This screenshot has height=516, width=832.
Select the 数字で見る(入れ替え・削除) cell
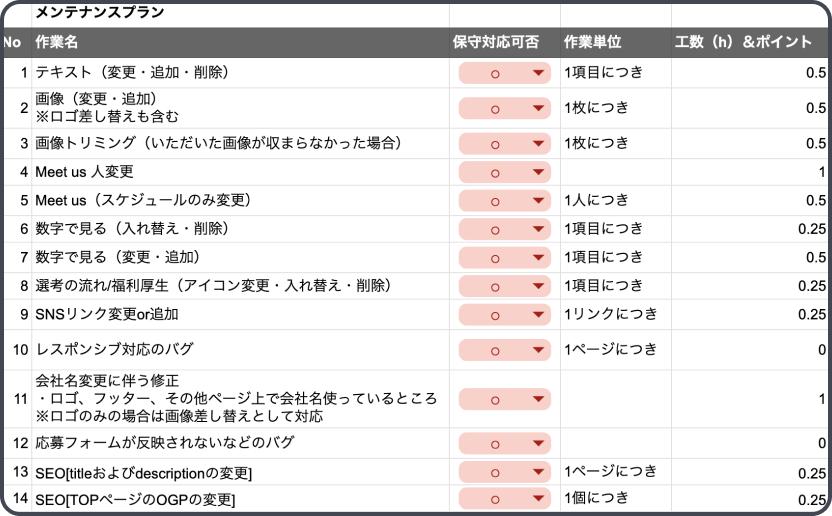(x=240, y=229)
